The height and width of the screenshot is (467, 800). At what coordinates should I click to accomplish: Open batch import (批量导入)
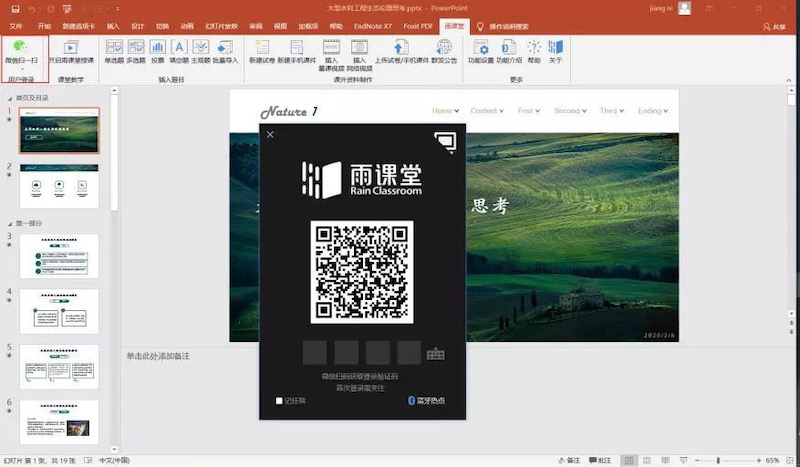(225, 52)
